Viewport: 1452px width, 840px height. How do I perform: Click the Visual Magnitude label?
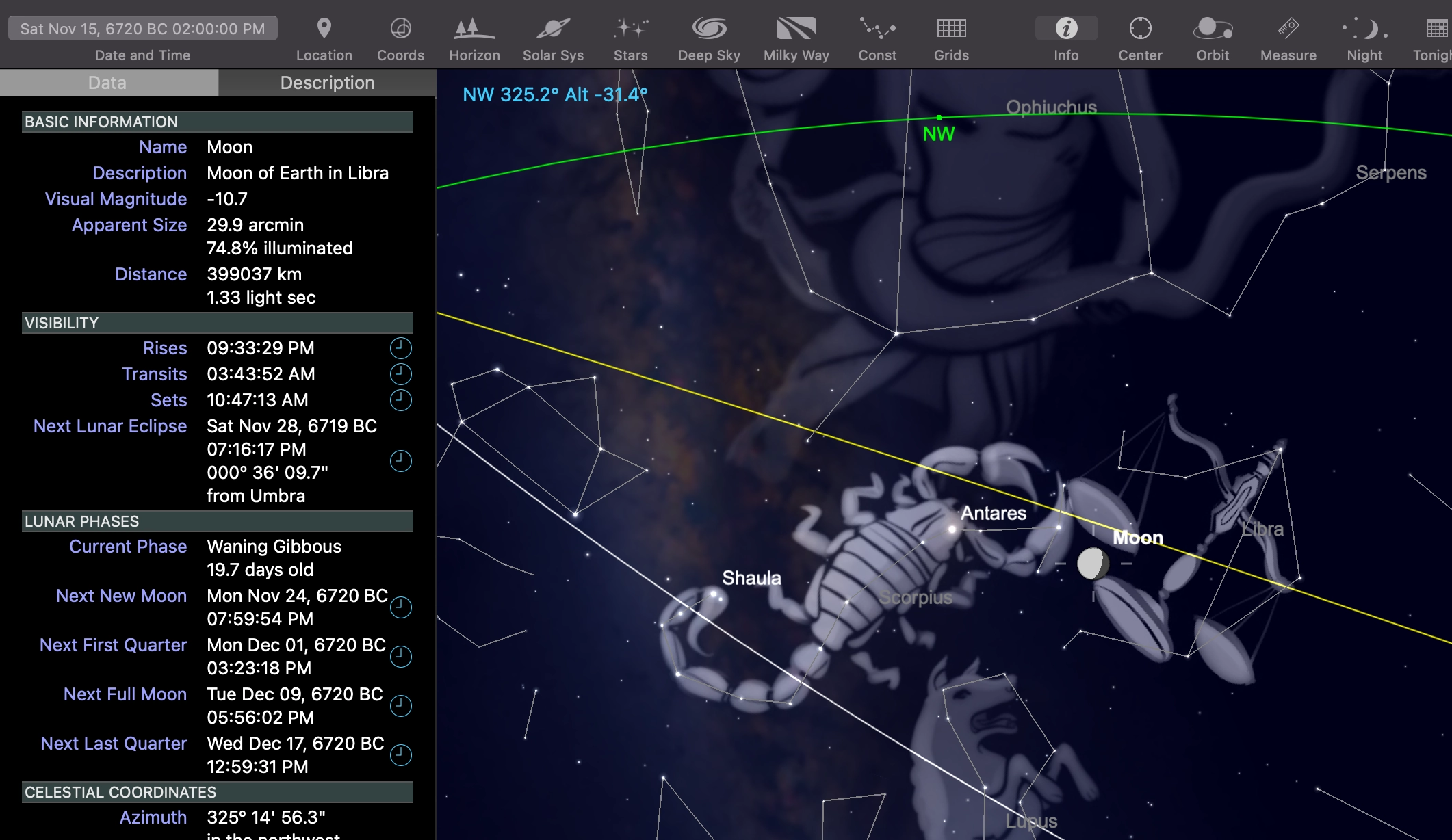click(116, 199)
